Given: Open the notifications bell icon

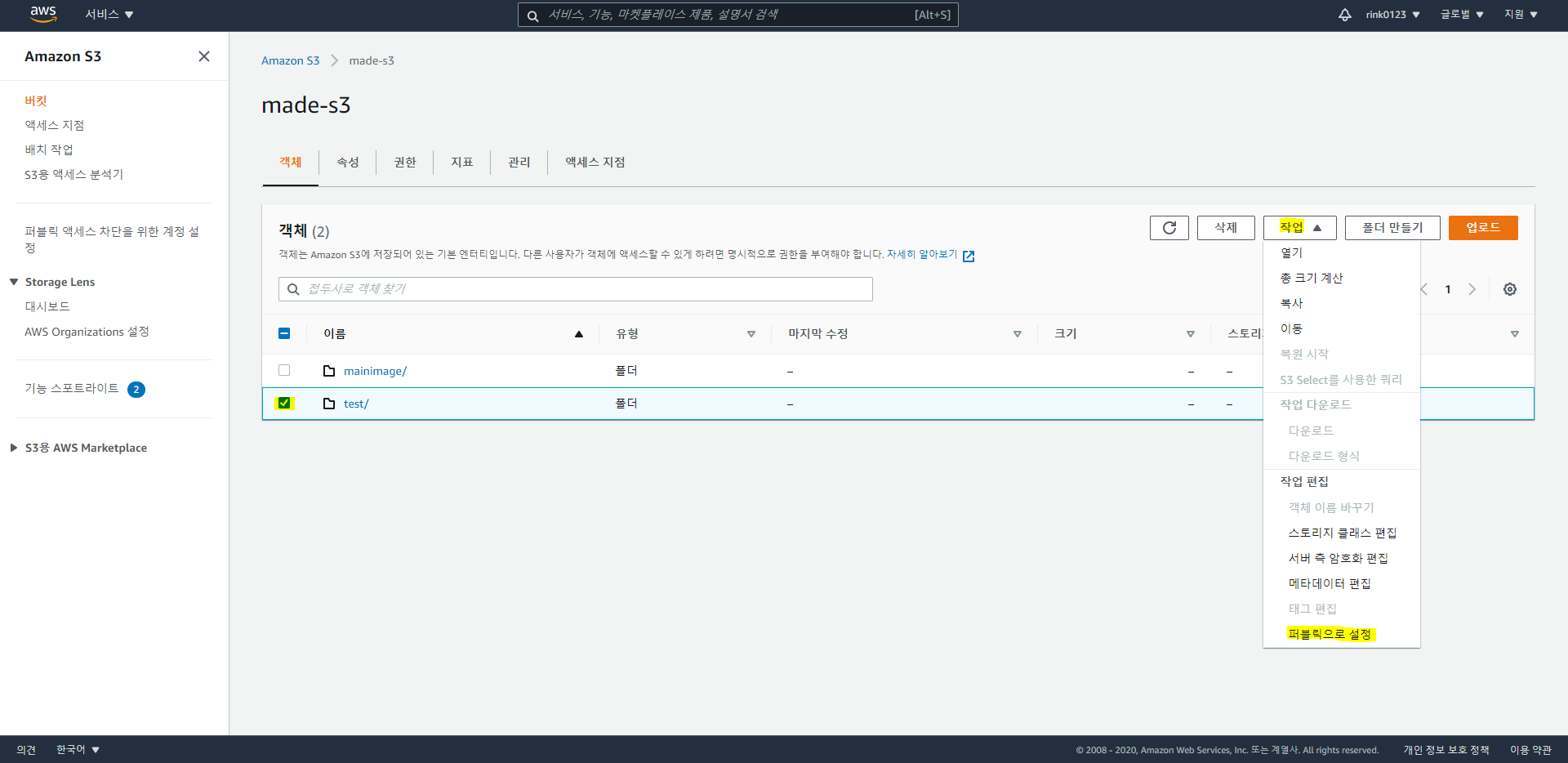Looking at the screenshot, I should pos(1344,15).
